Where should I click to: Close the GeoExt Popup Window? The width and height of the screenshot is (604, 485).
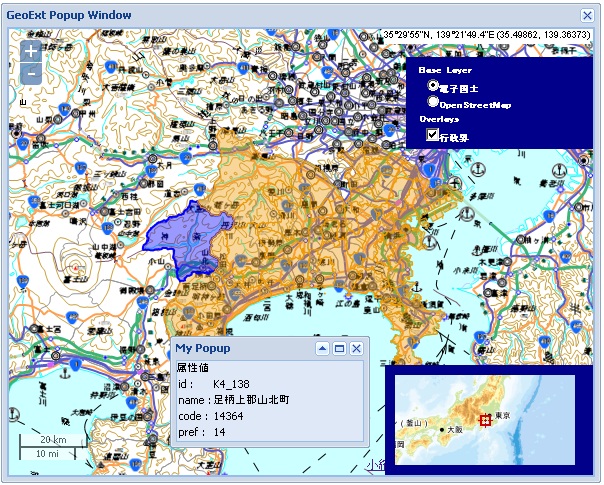click(587, 15)
